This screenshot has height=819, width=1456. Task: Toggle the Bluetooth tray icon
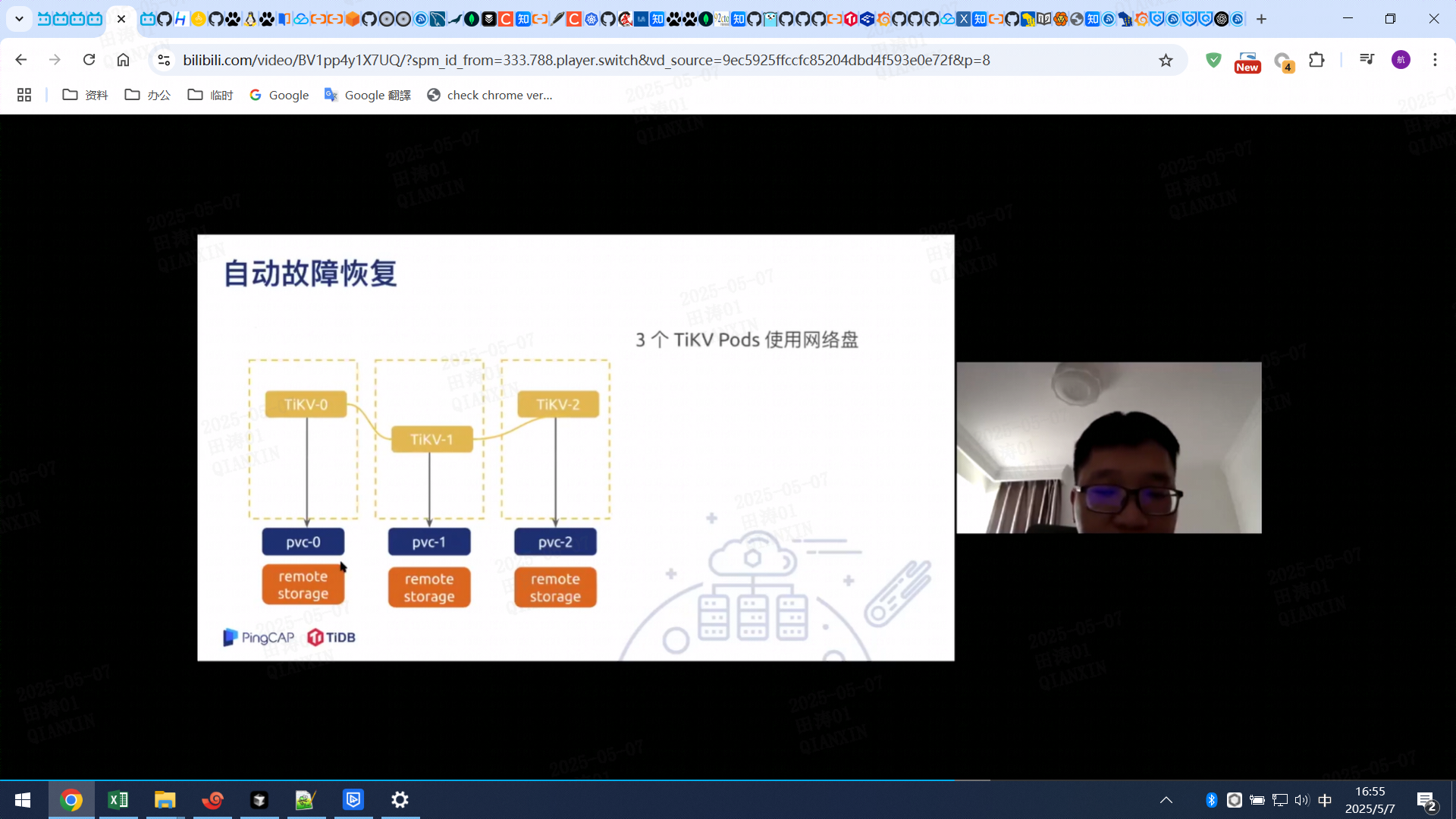click(1211, 800)
